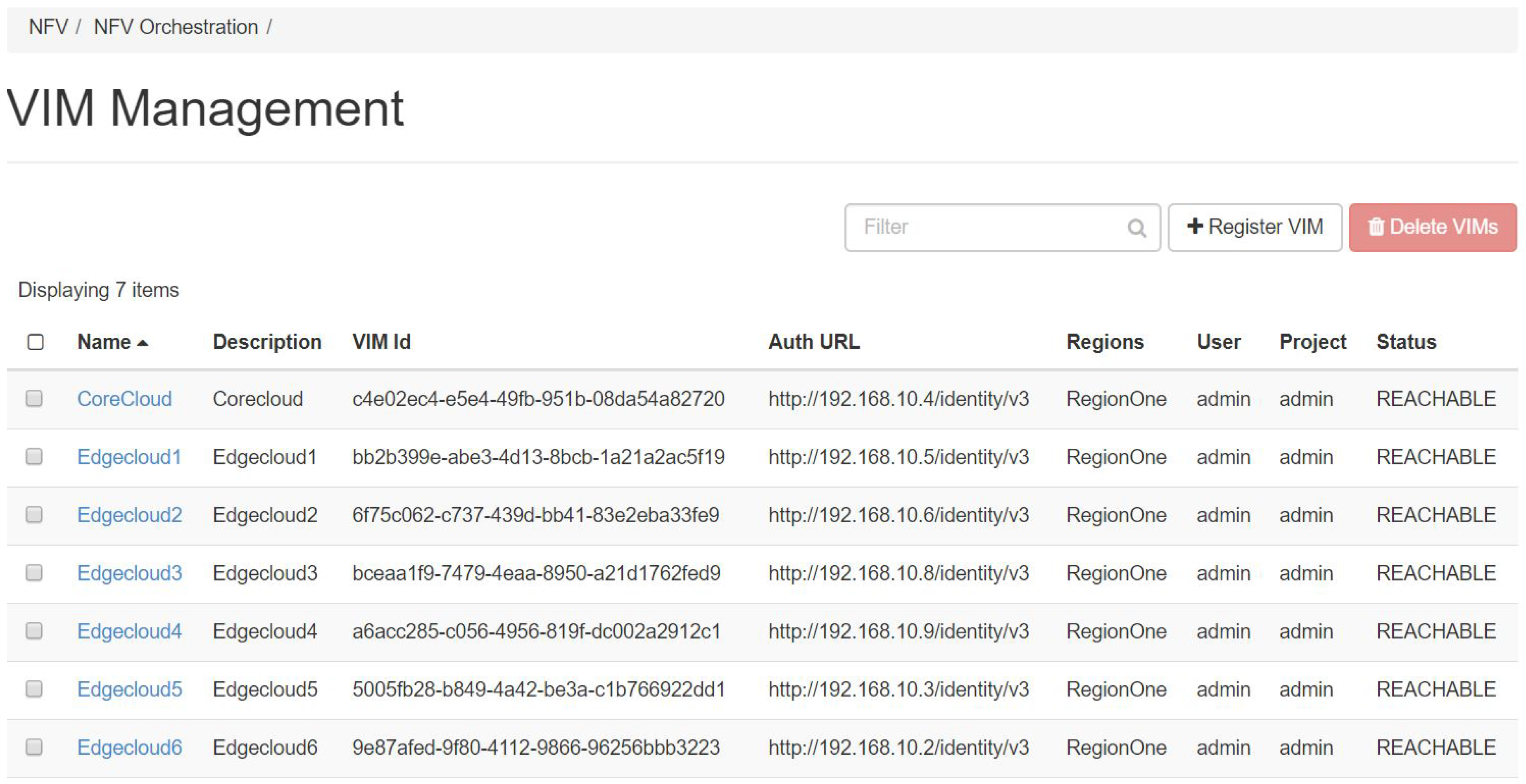Check the Edgecloud3 row checkbox

point(34,573)
